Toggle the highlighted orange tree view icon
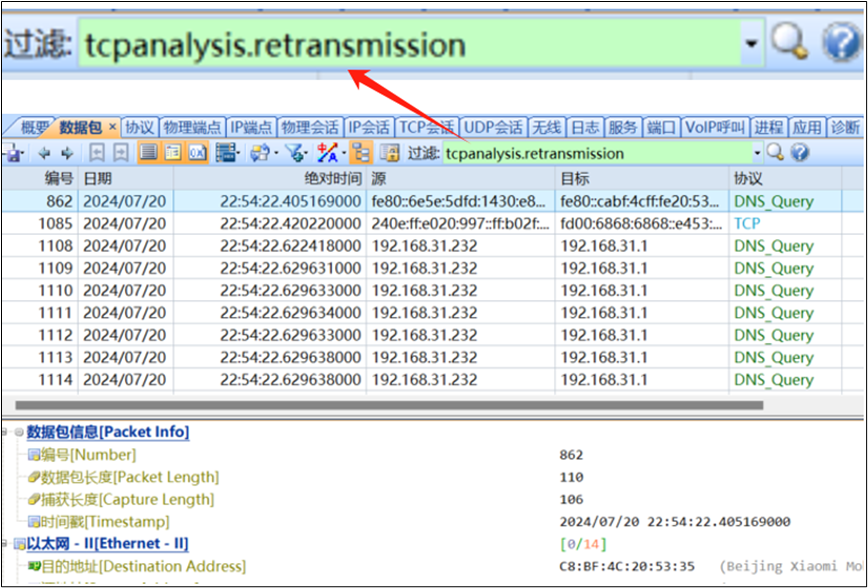Screen dimensions: 868x588 [x=361, y=153]
